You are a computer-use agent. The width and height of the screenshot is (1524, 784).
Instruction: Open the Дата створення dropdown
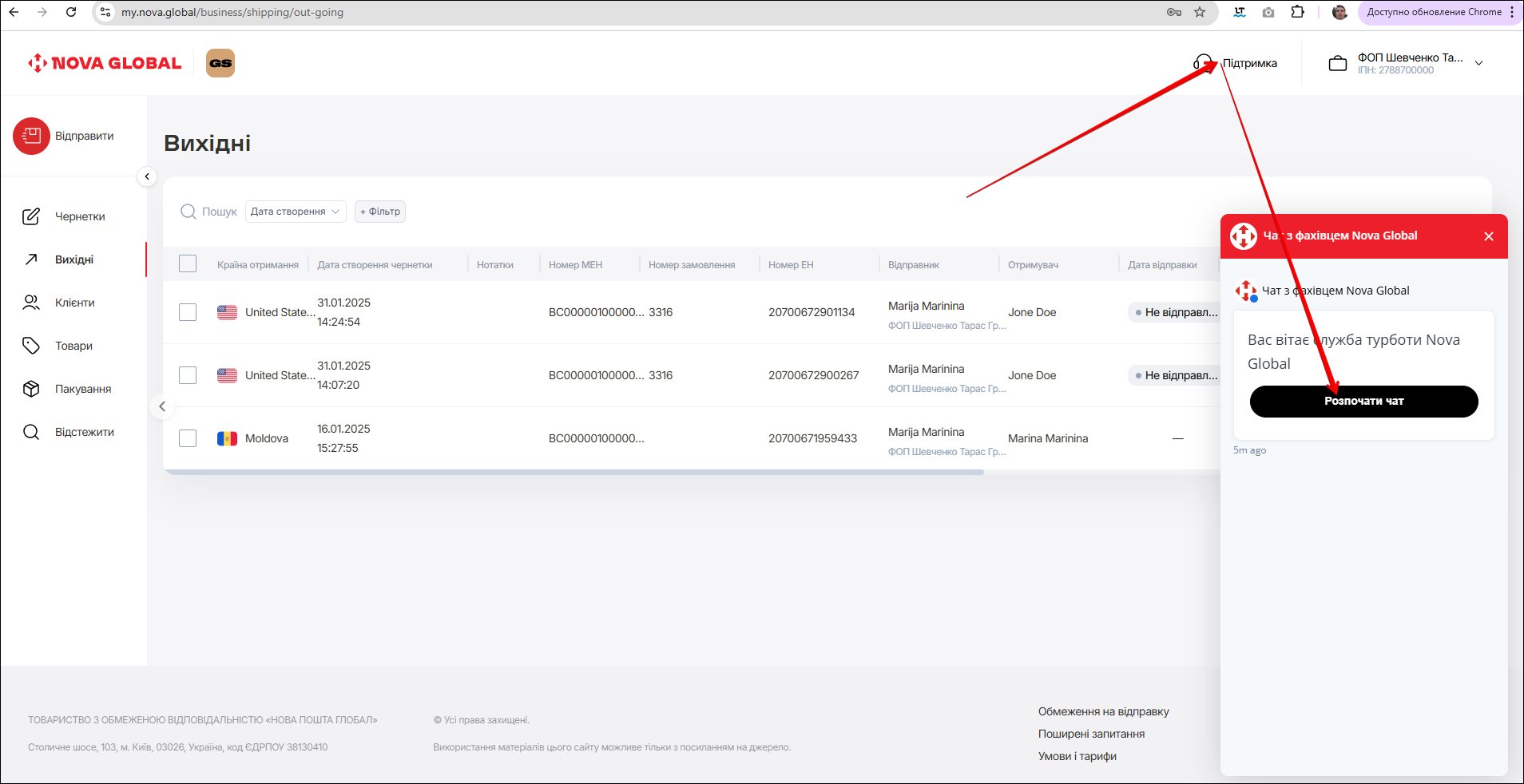tap(295, 212)
